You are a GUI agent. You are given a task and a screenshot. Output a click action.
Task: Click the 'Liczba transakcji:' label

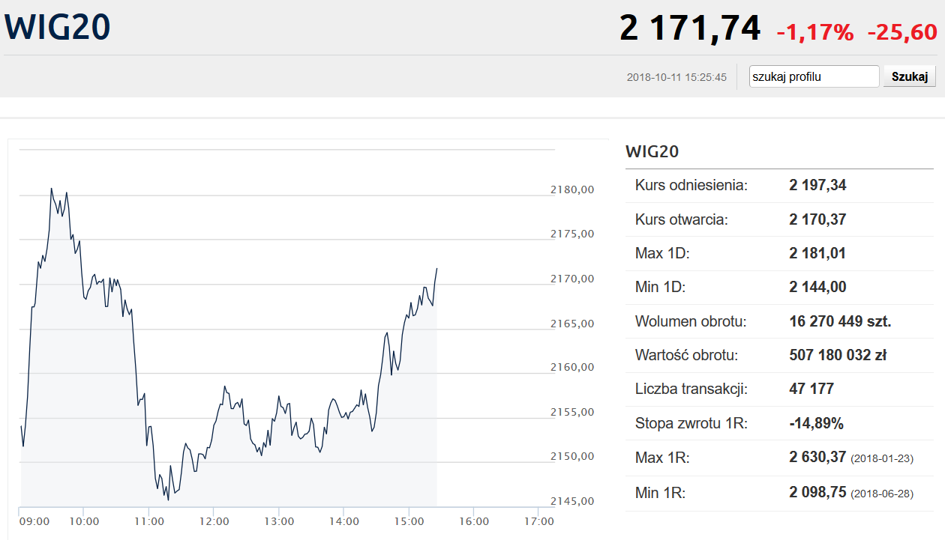click(691, 389)
